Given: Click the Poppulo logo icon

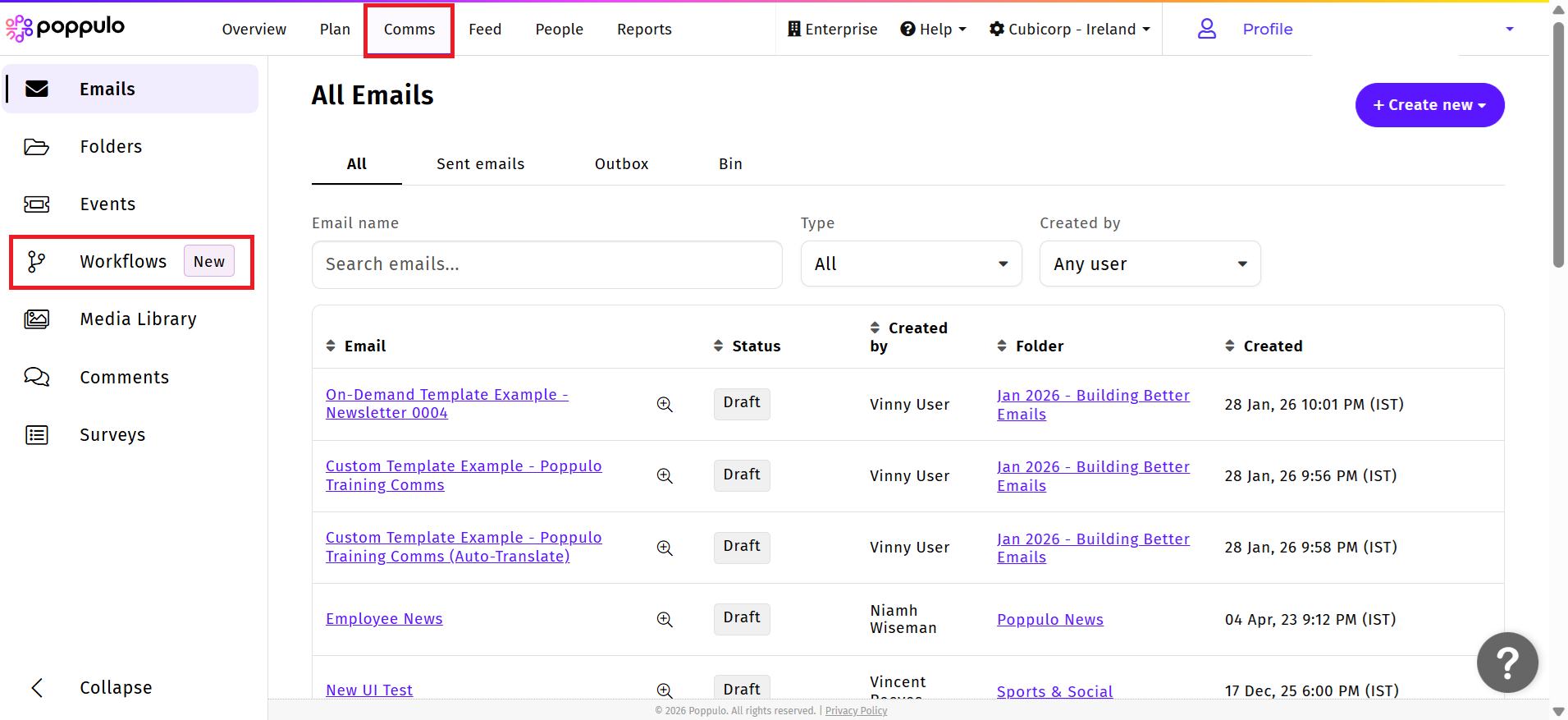Looking at the screenshot, I should pos(19,29).
